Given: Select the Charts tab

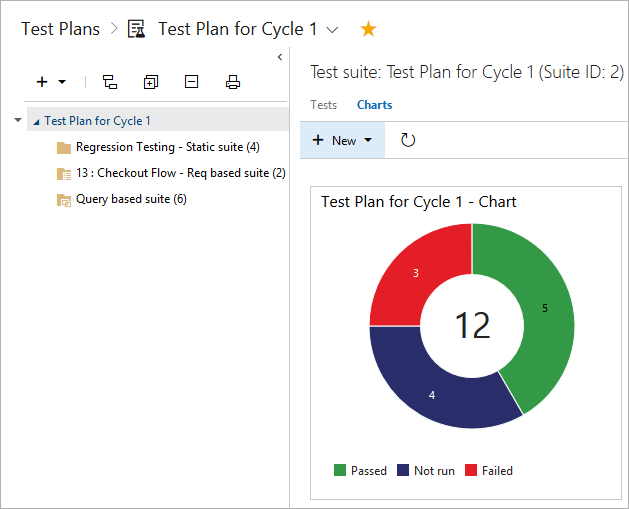Looking at the screenshot, I should (x=374, y=104).
